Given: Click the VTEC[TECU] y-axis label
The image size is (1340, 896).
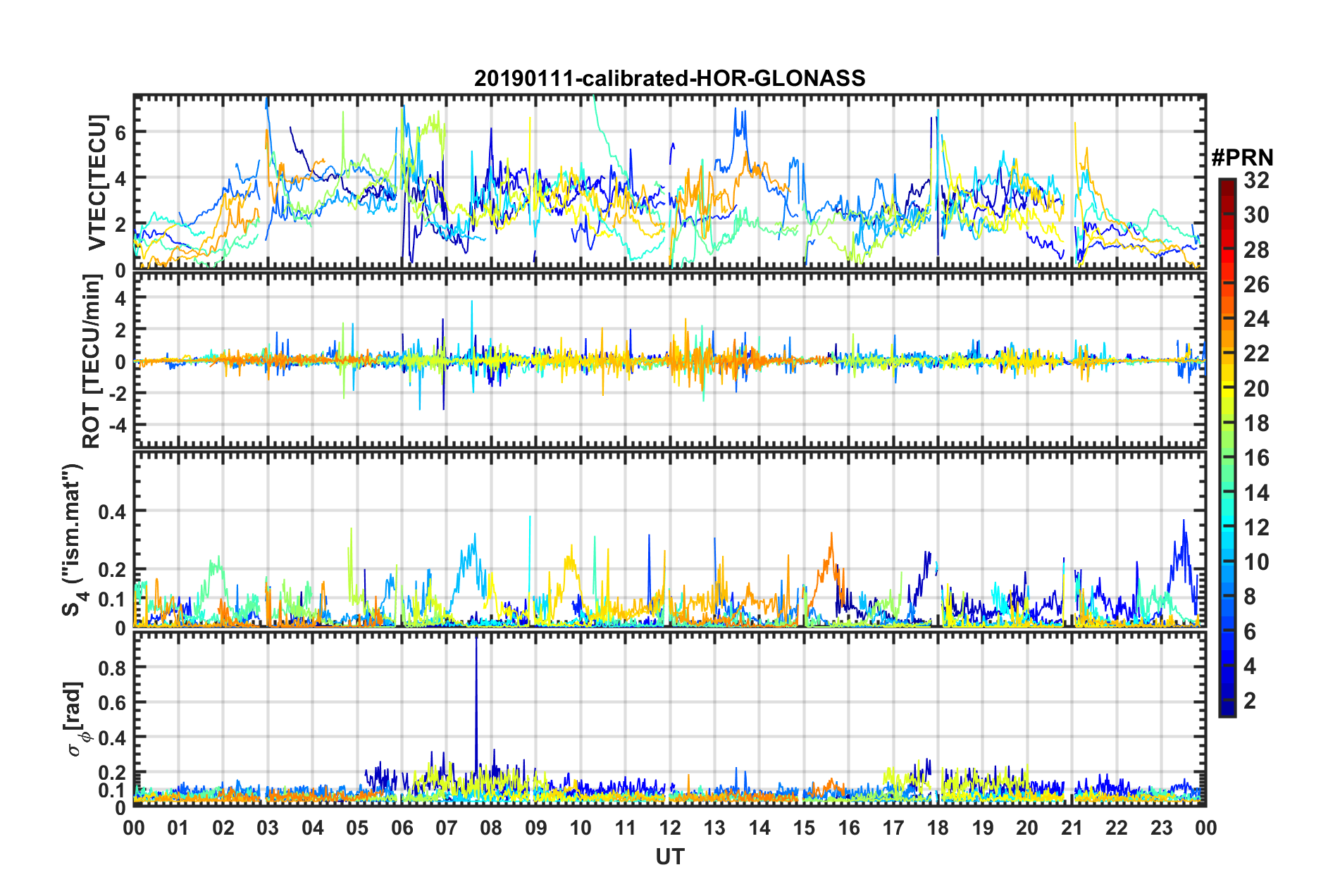Looking at the screenshot, I should pos(97,182).
